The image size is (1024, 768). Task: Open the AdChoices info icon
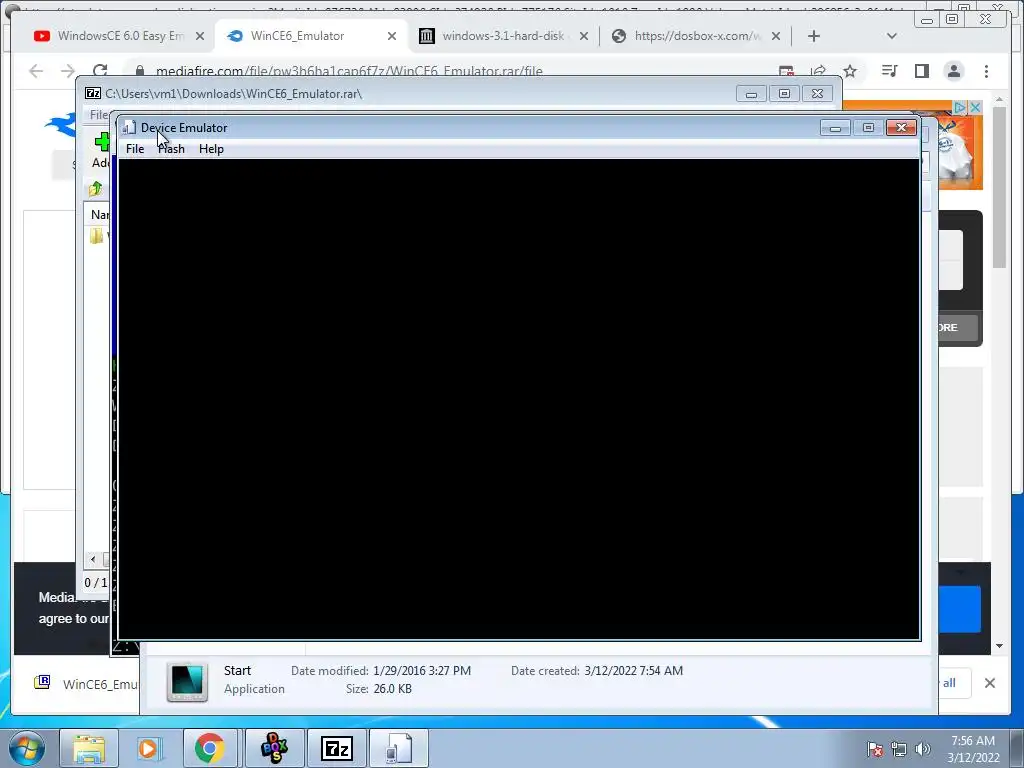(x=959, y=107)
